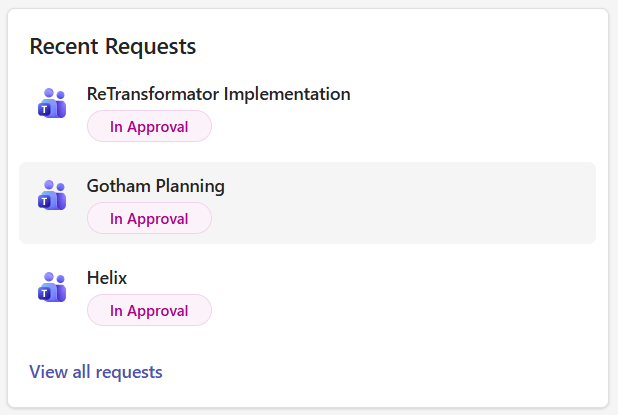Click the word requests in the bottom link
Viewport: 618px width, 415px height.
pos(129,373)
